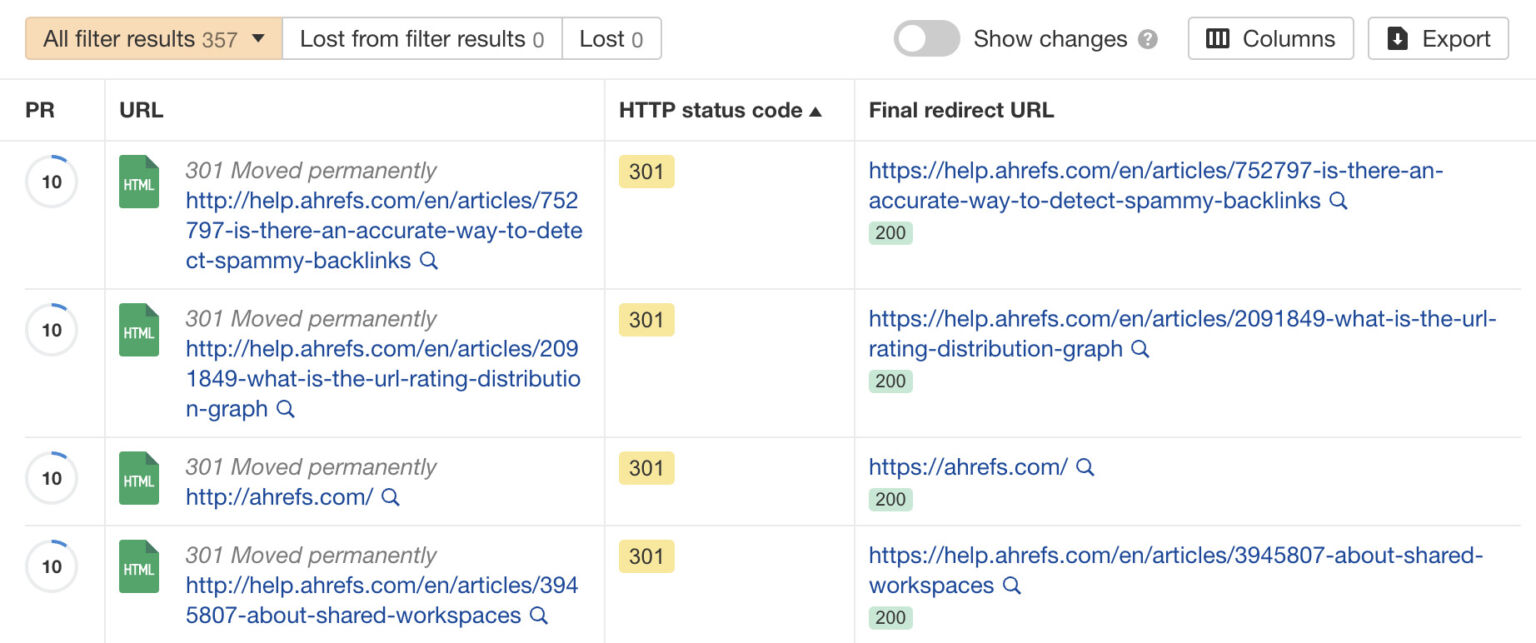1536x643 pixels.
Task: Open the All filter results dropdown
Action: pyautogui.click(x=152, y=38)
